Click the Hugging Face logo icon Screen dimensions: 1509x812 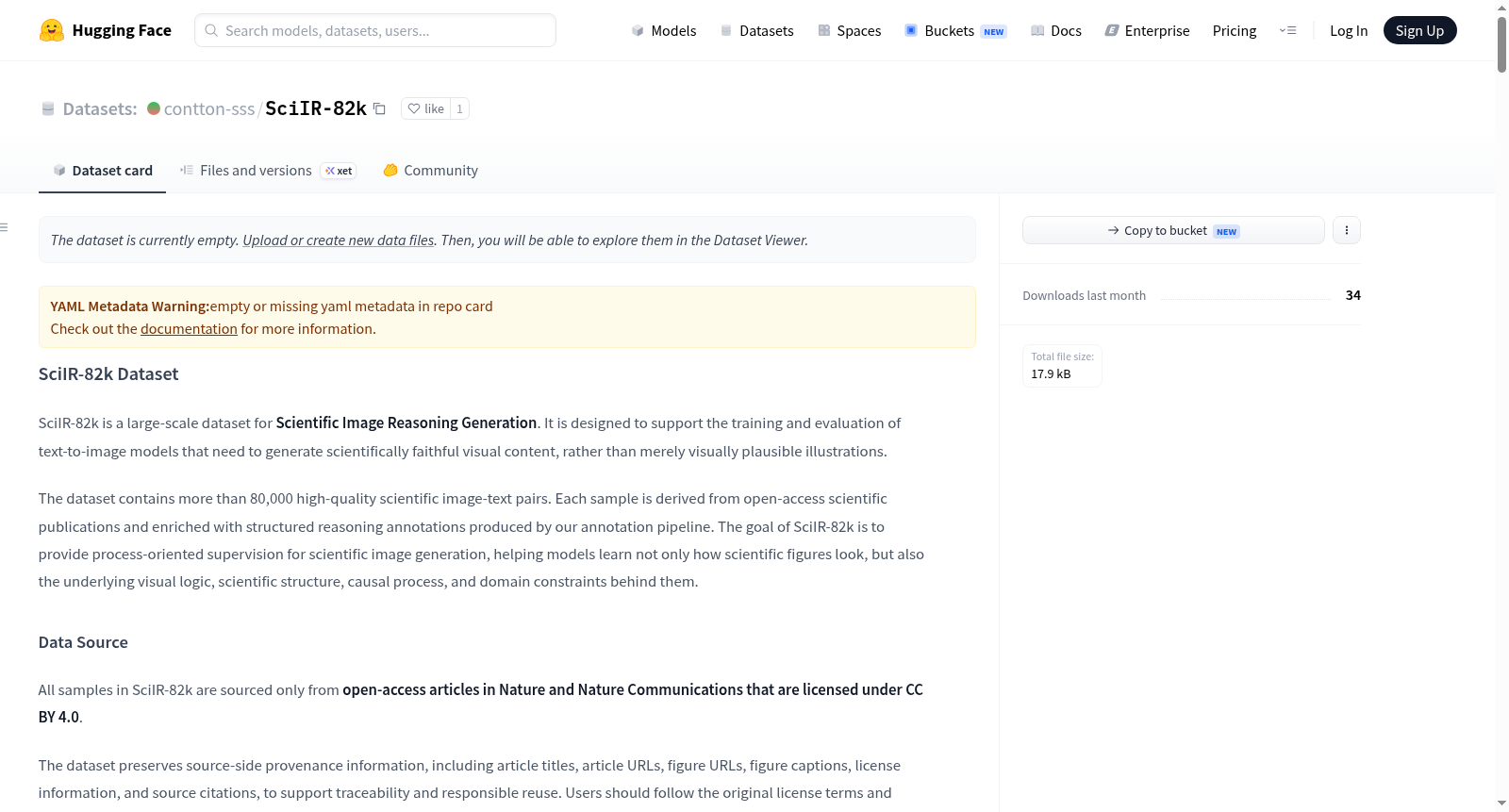(52, 30)
